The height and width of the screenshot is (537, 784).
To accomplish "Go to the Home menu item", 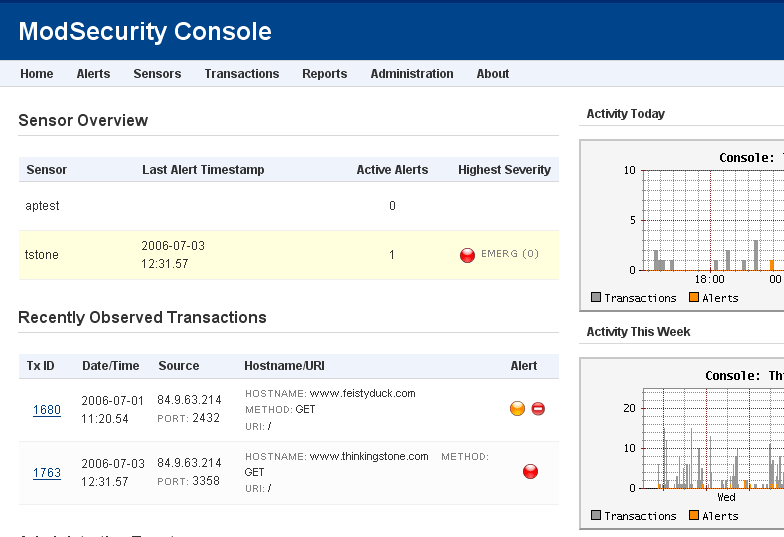I will click(x=37, y=74).
